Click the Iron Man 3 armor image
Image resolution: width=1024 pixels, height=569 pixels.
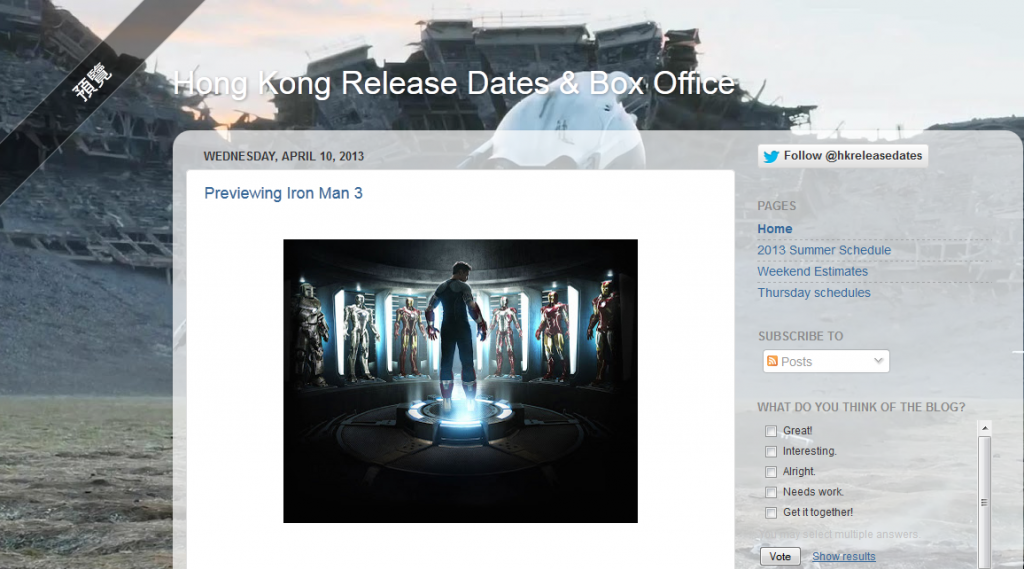pos(460,381)
